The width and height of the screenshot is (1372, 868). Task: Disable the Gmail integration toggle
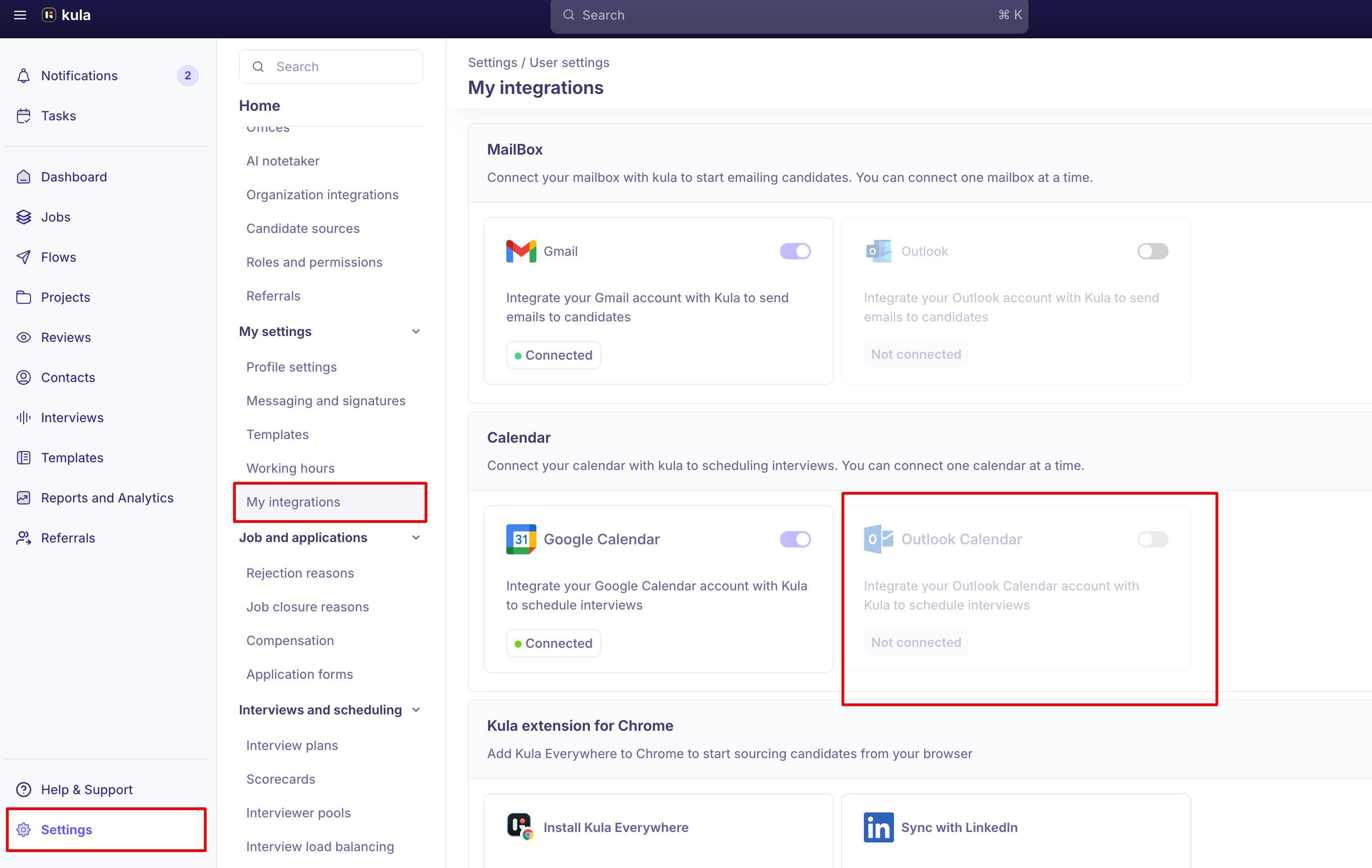point(795,251)
